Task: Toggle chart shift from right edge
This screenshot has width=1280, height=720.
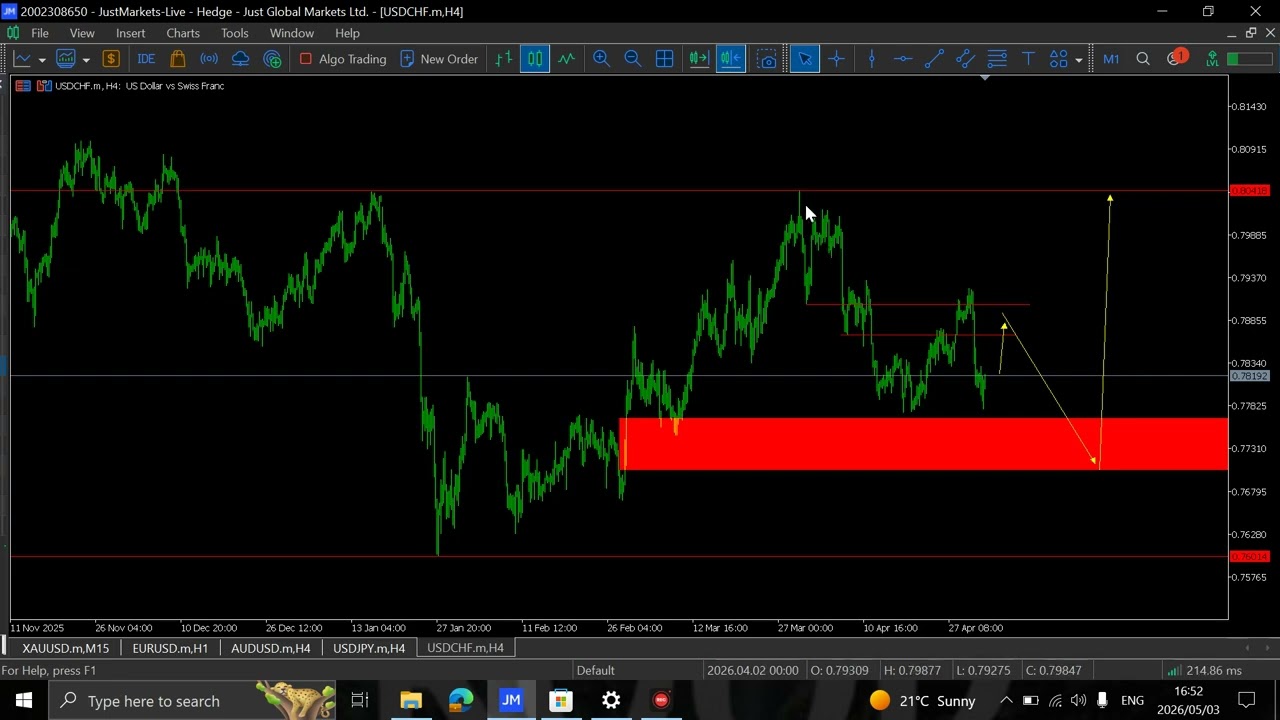Action: pos(731,59)
